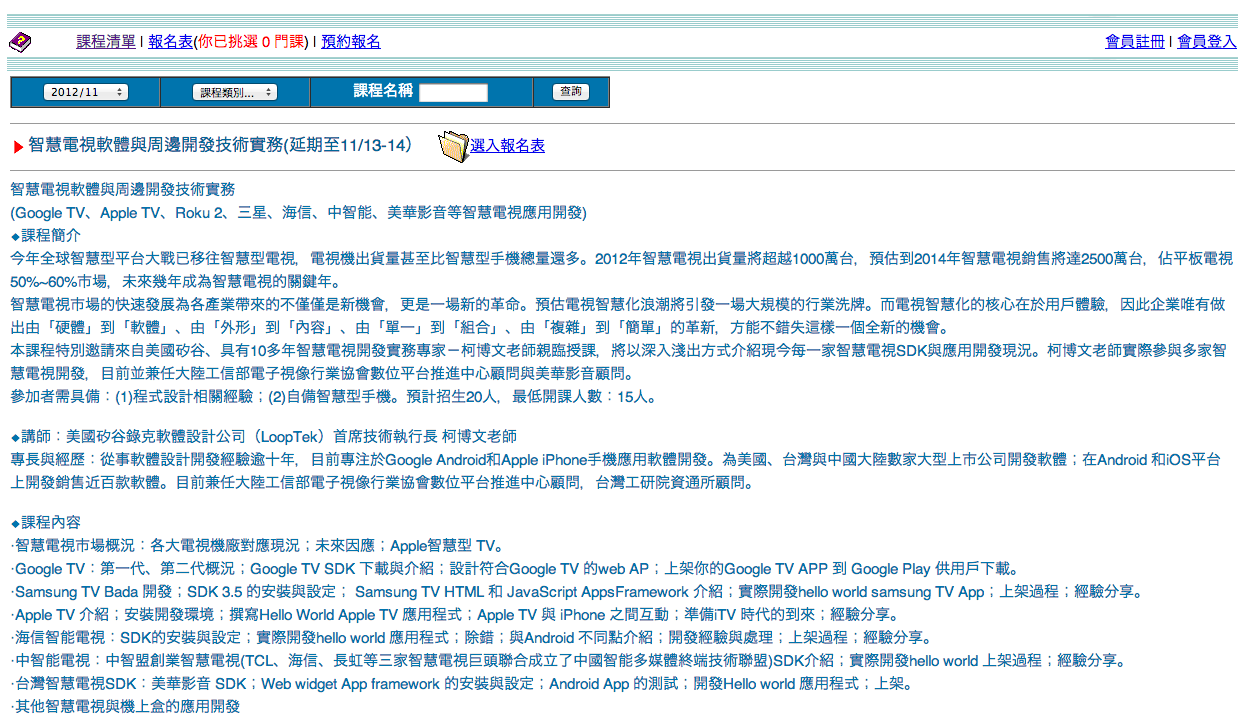Open the 課程清單 link
The height and width of the screenshot is (716, 1242).
pos(106,42)
